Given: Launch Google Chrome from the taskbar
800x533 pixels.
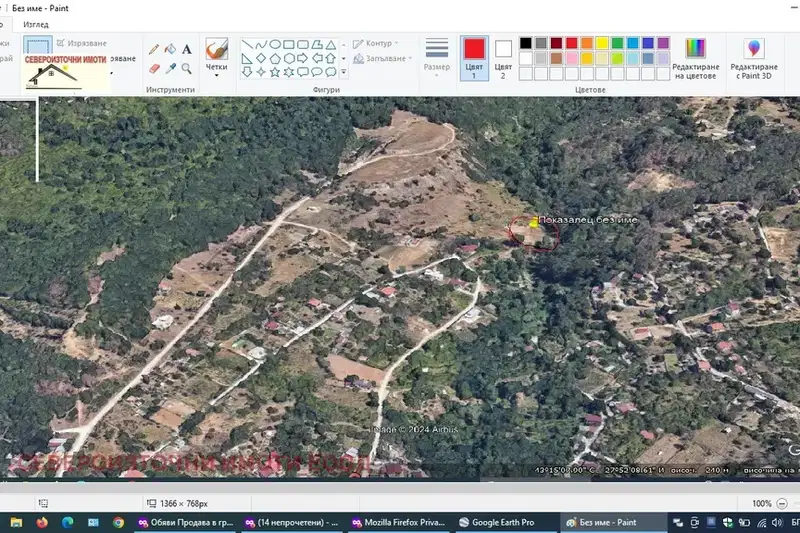Looking at the screenshot, I should pyautogui.click(x=118, y=522).
